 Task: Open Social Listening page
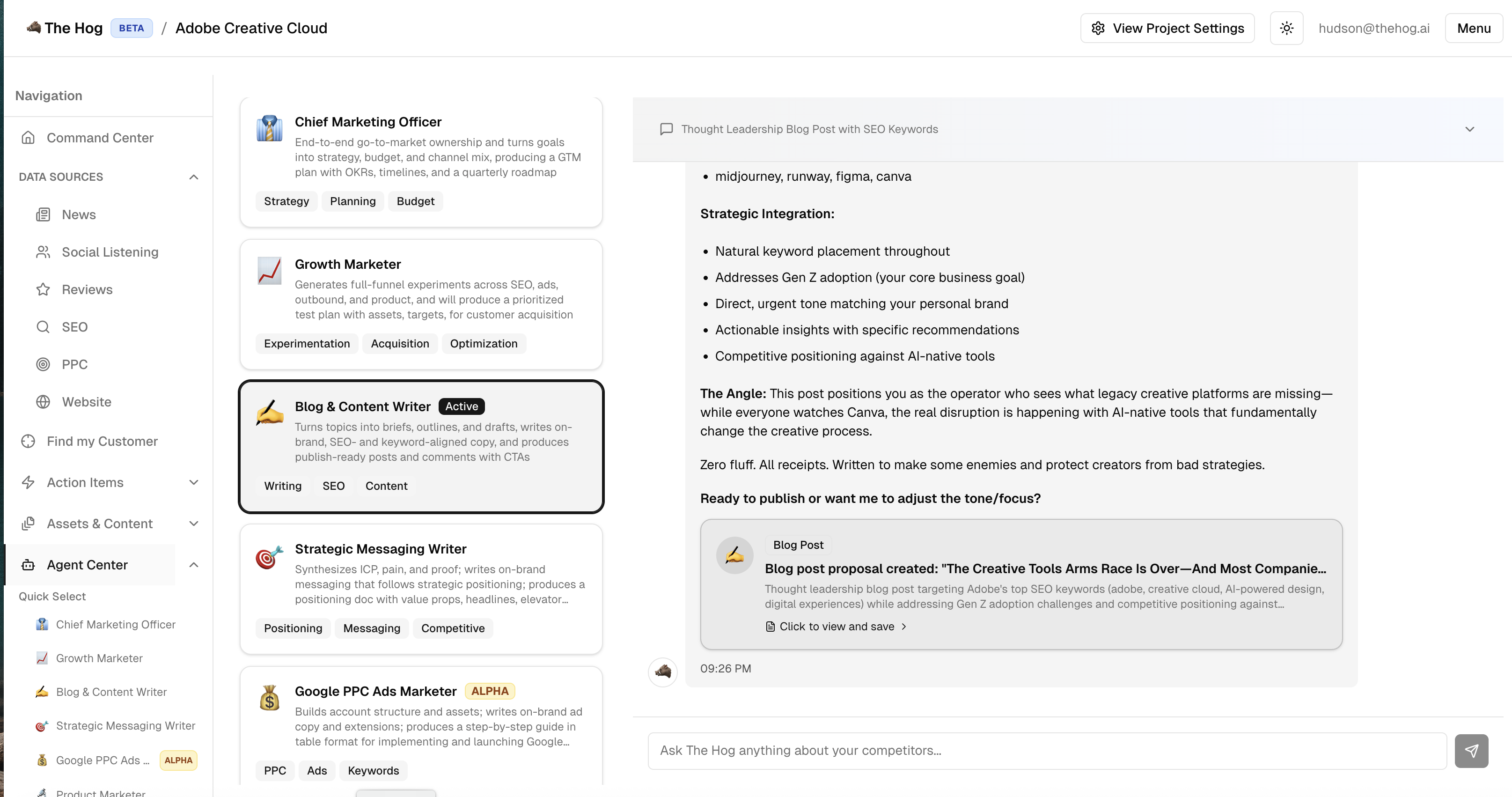tap(110, 252)
